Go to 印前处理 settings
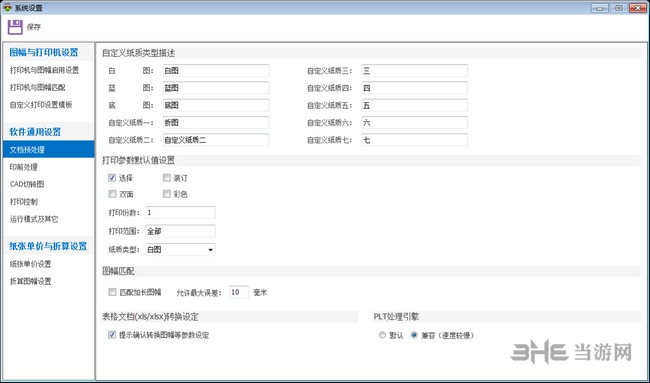 [24, 167]
